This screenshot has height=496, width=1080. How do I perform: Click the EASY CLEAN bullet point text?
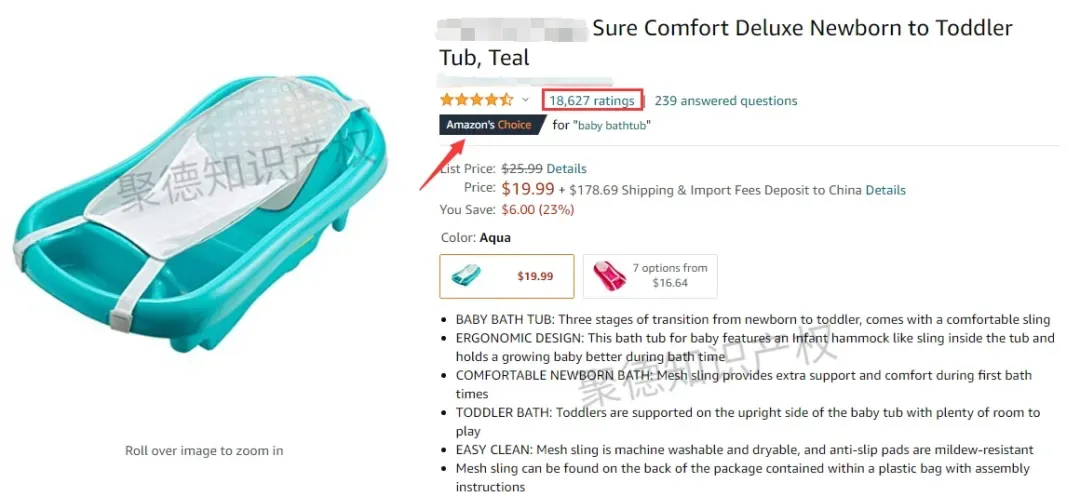click(744, 449)
